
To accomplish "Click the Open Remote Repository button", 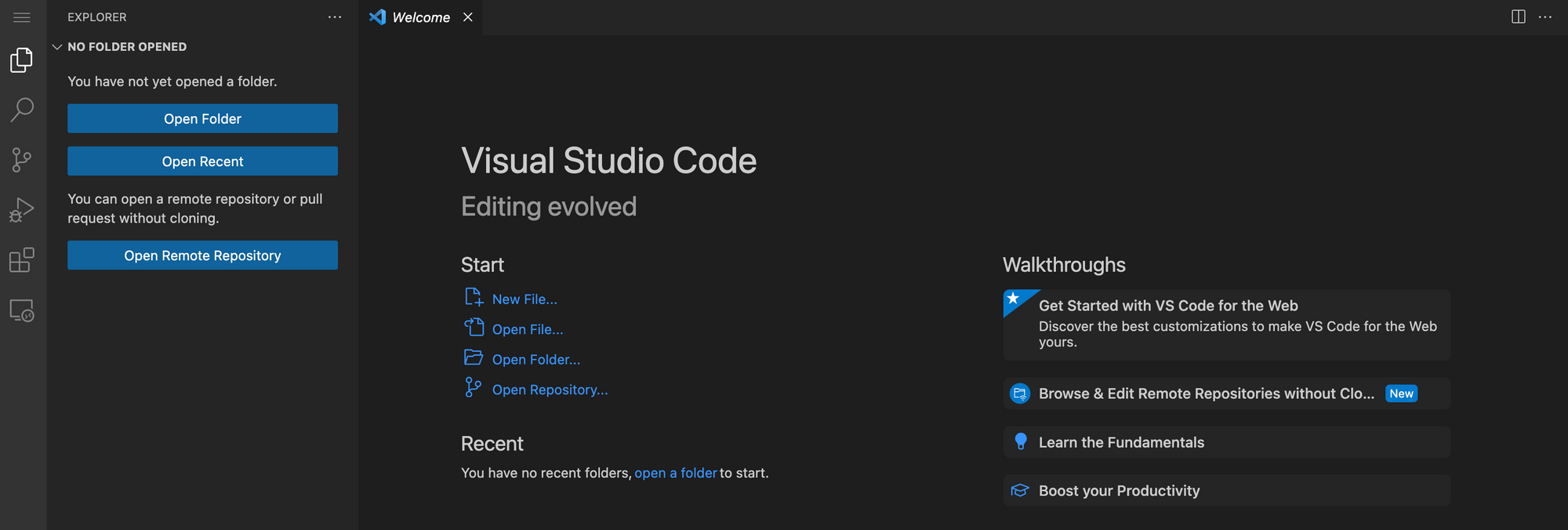I will click(202, 255).
